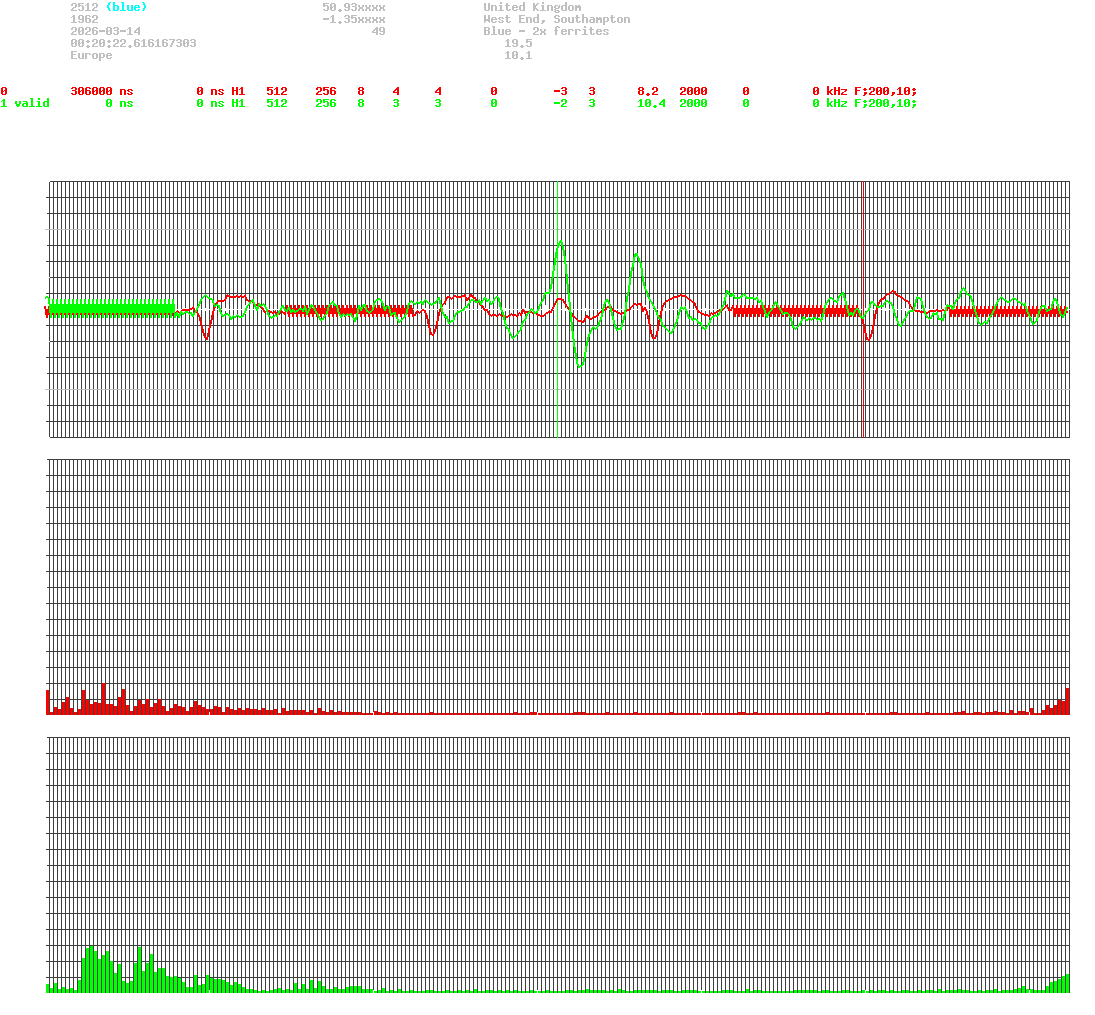Viewport: 1095px width, 1015px height.
Task: Select the Antenna entry F;200,10;
Action: tap(885, 91)
